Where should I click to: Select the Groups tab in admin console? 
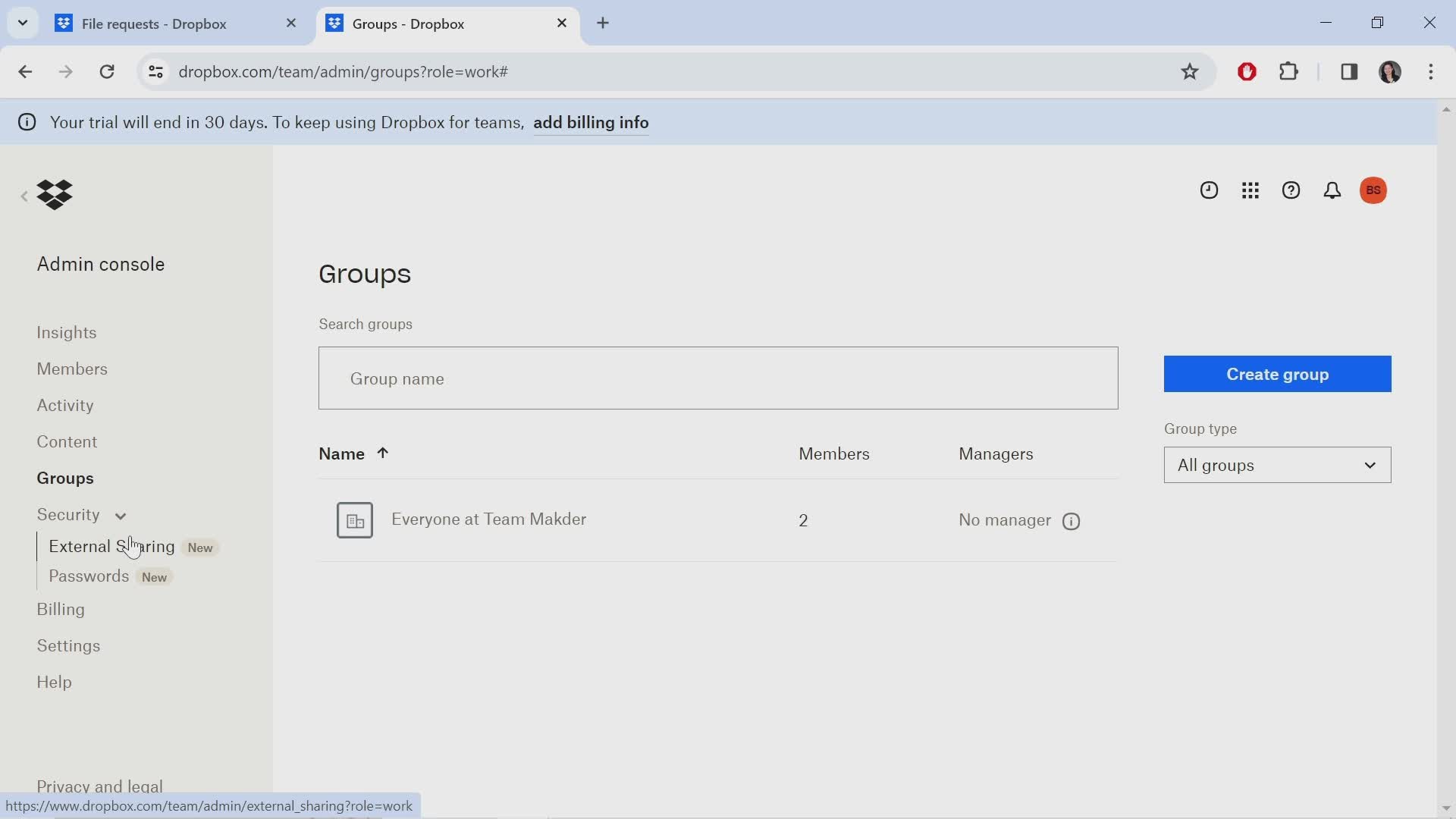point(65,478)
